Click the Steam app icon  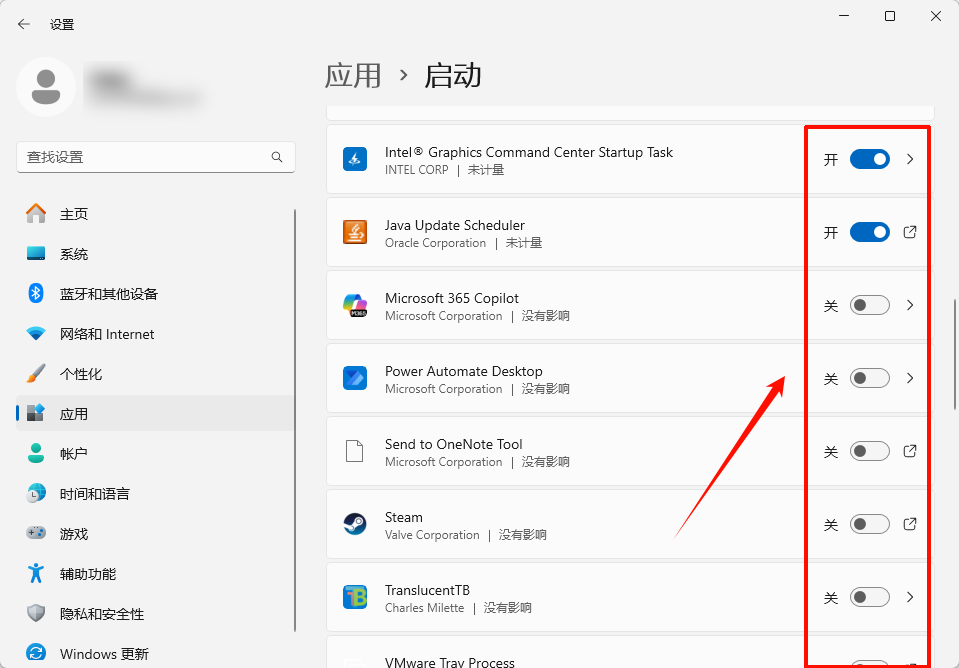355,524
